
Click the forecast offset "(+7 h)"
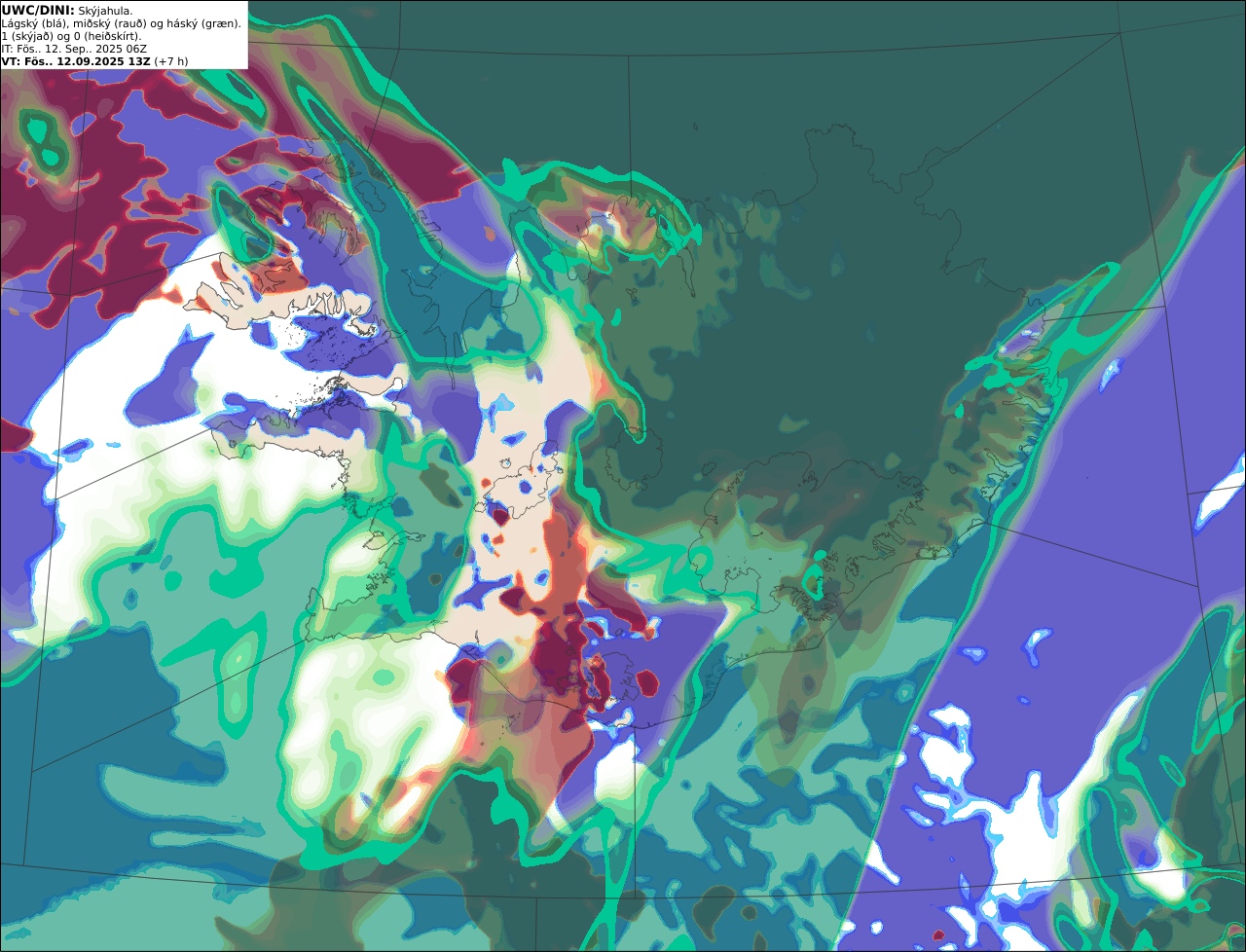(171, 61)
